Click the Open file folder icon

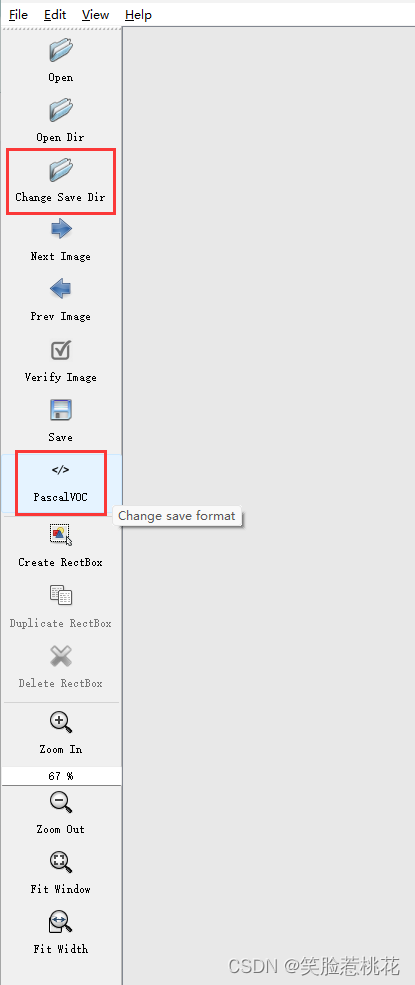61,50
